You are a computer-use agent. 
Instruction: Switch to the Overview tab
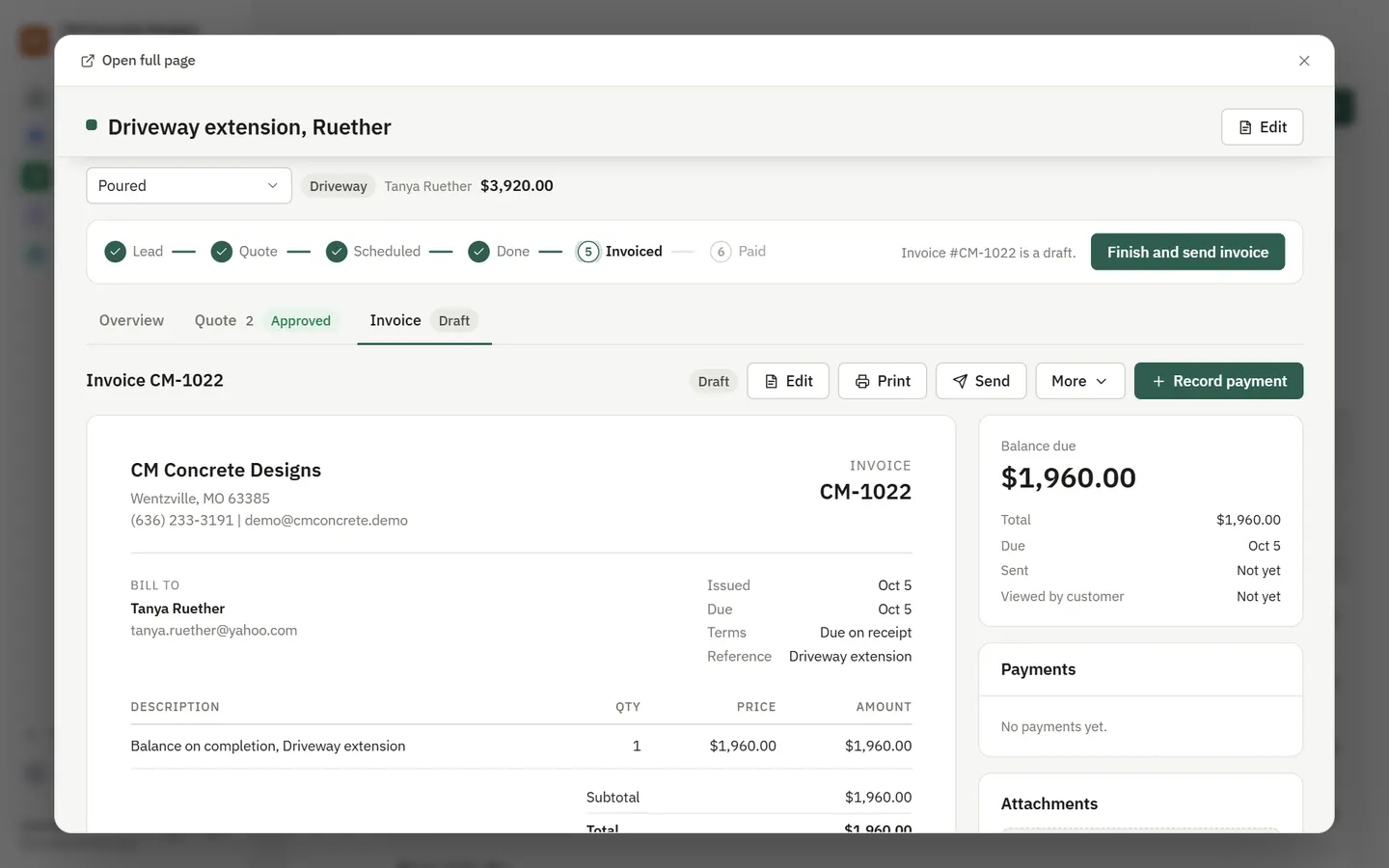pos(131,320)
